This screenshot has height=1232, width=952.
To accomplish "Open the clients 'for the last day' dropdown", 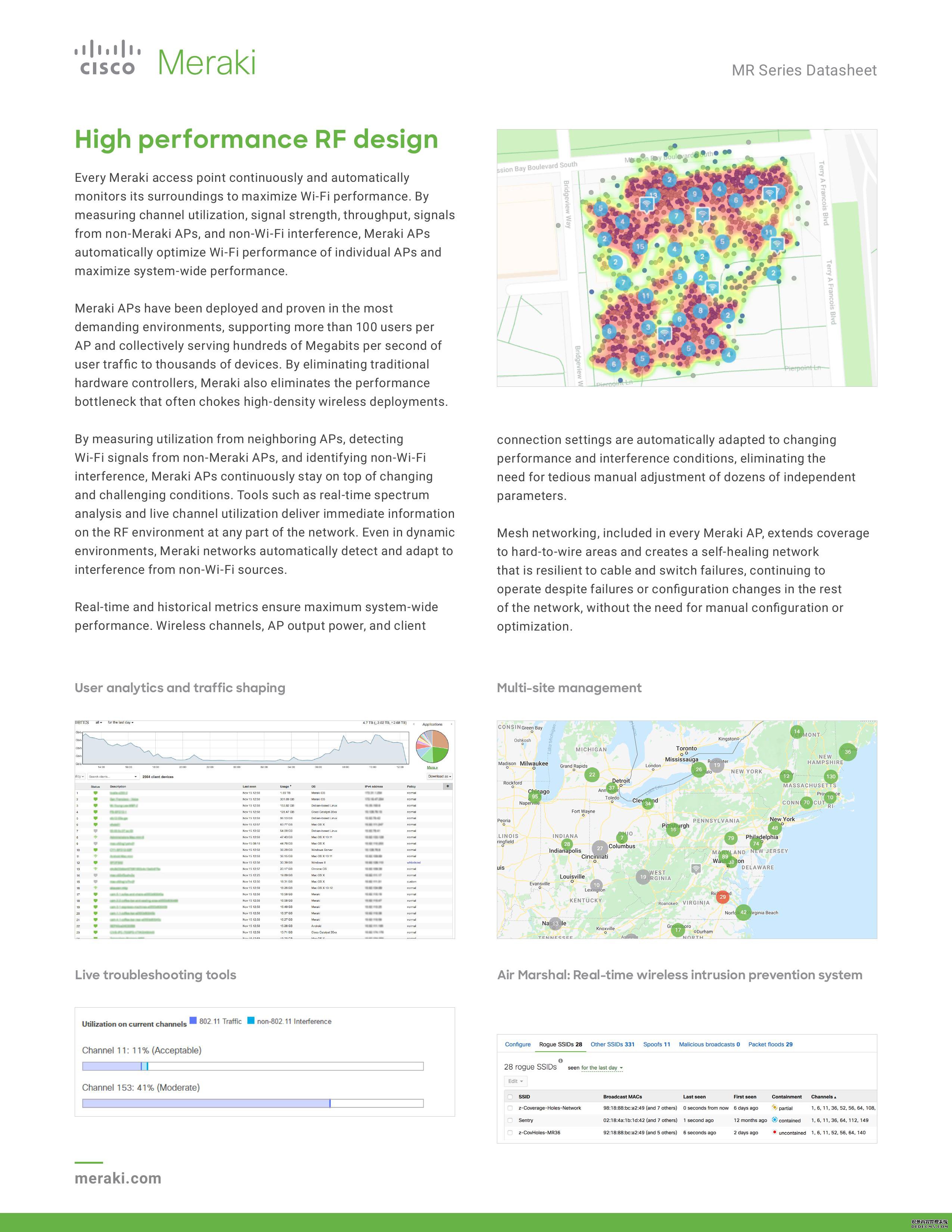I will [x=121, y=722].
